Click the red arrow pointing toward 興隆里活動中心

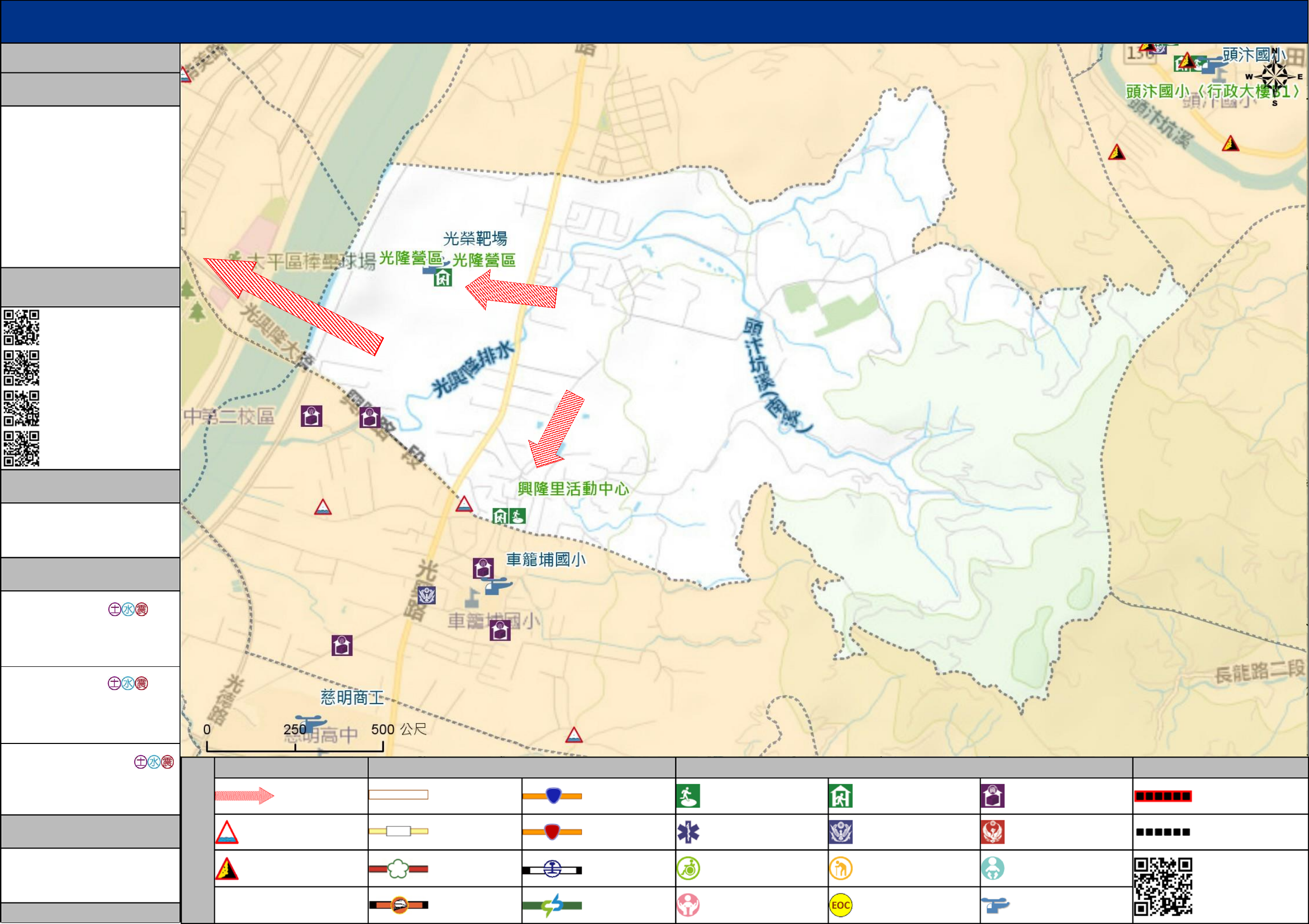556,429
